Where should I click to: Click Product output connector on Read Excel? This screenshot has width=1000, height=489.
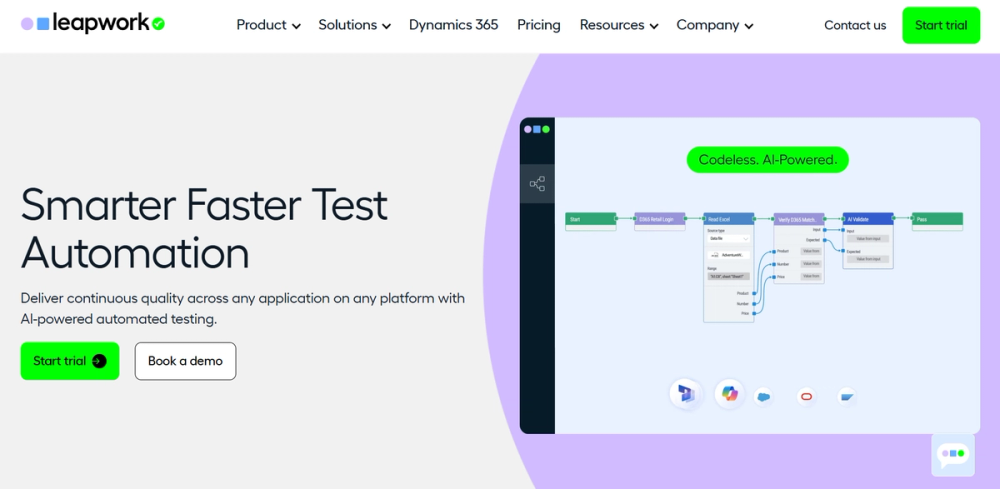754,293
